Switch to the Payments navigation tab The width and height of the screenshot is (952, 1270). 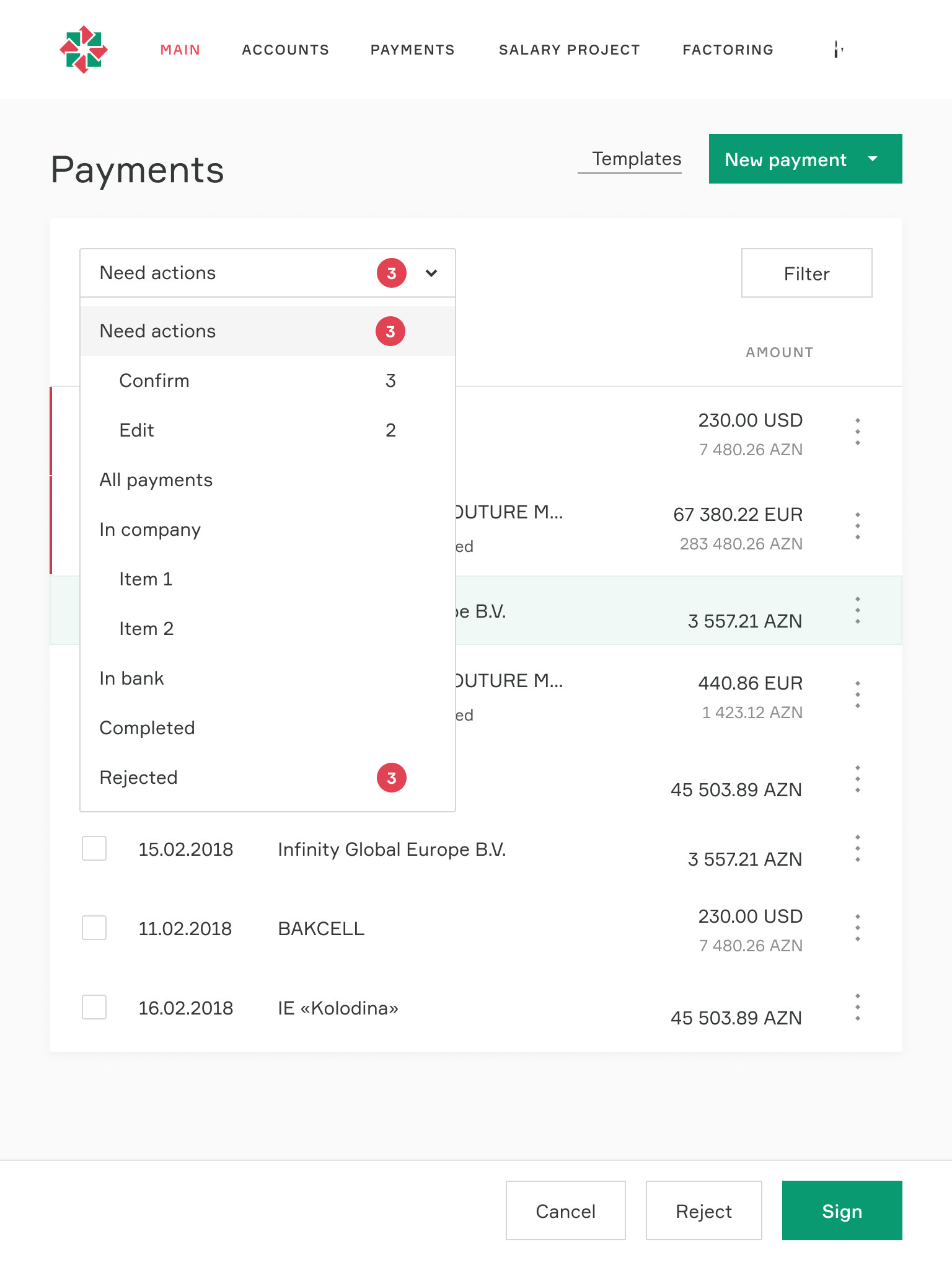[413, 50]
